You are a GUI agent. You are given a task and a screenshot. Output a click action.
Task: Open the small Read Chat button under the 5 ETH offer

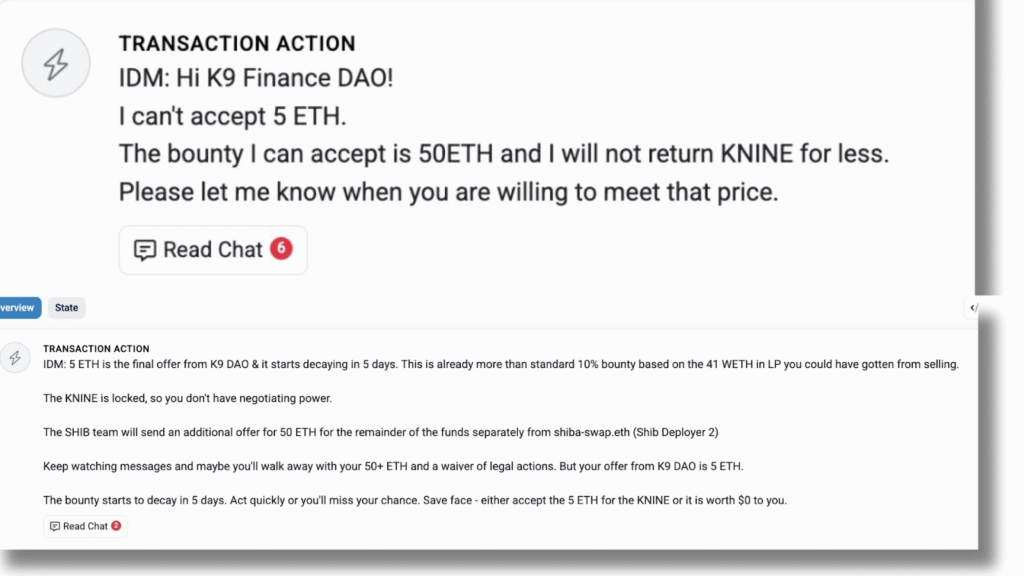(85, 526)
